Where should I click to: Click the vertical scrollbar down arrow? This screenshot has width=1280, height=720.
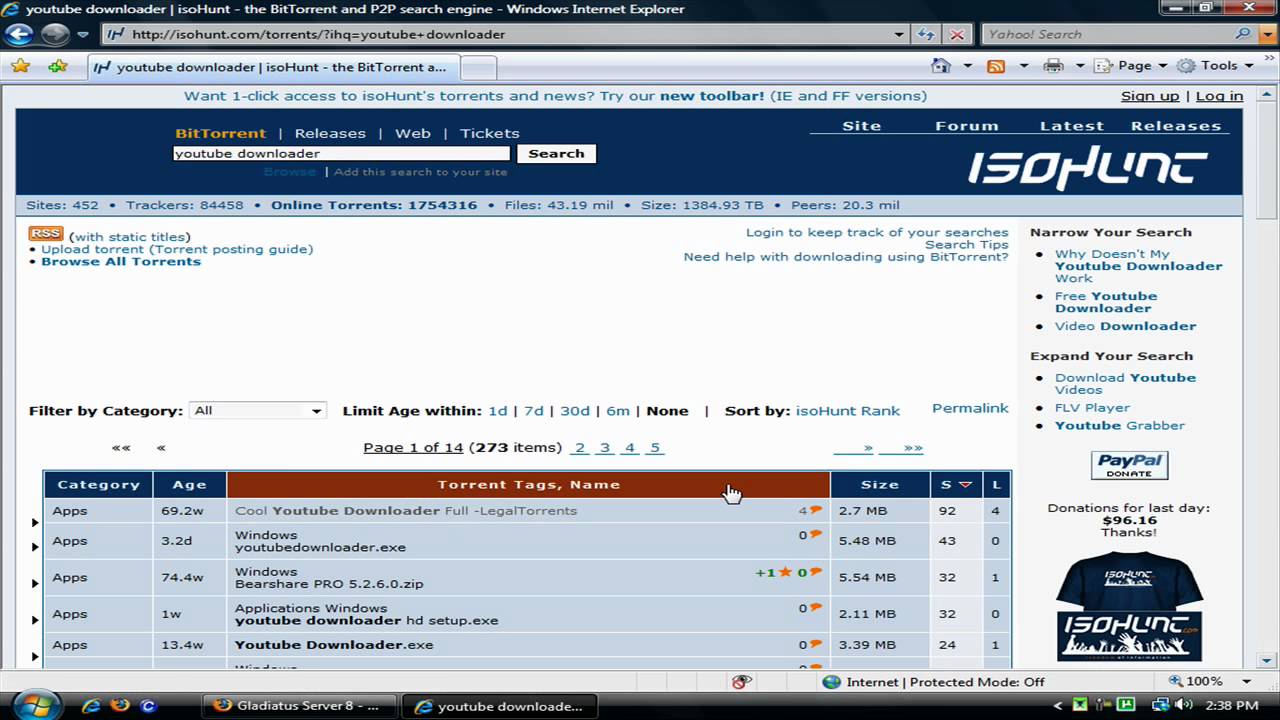[x=1267, y=660]
